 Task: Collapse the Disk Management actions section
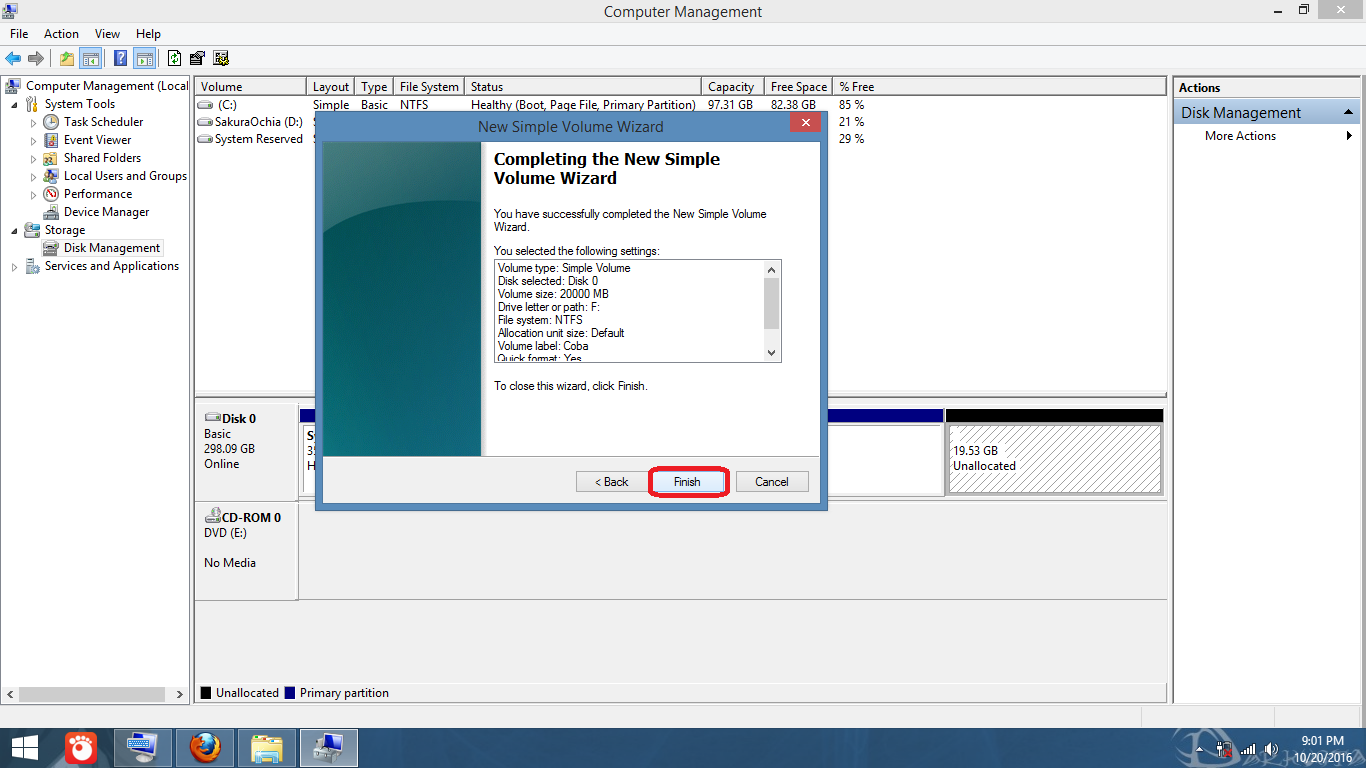point(1348,112)
